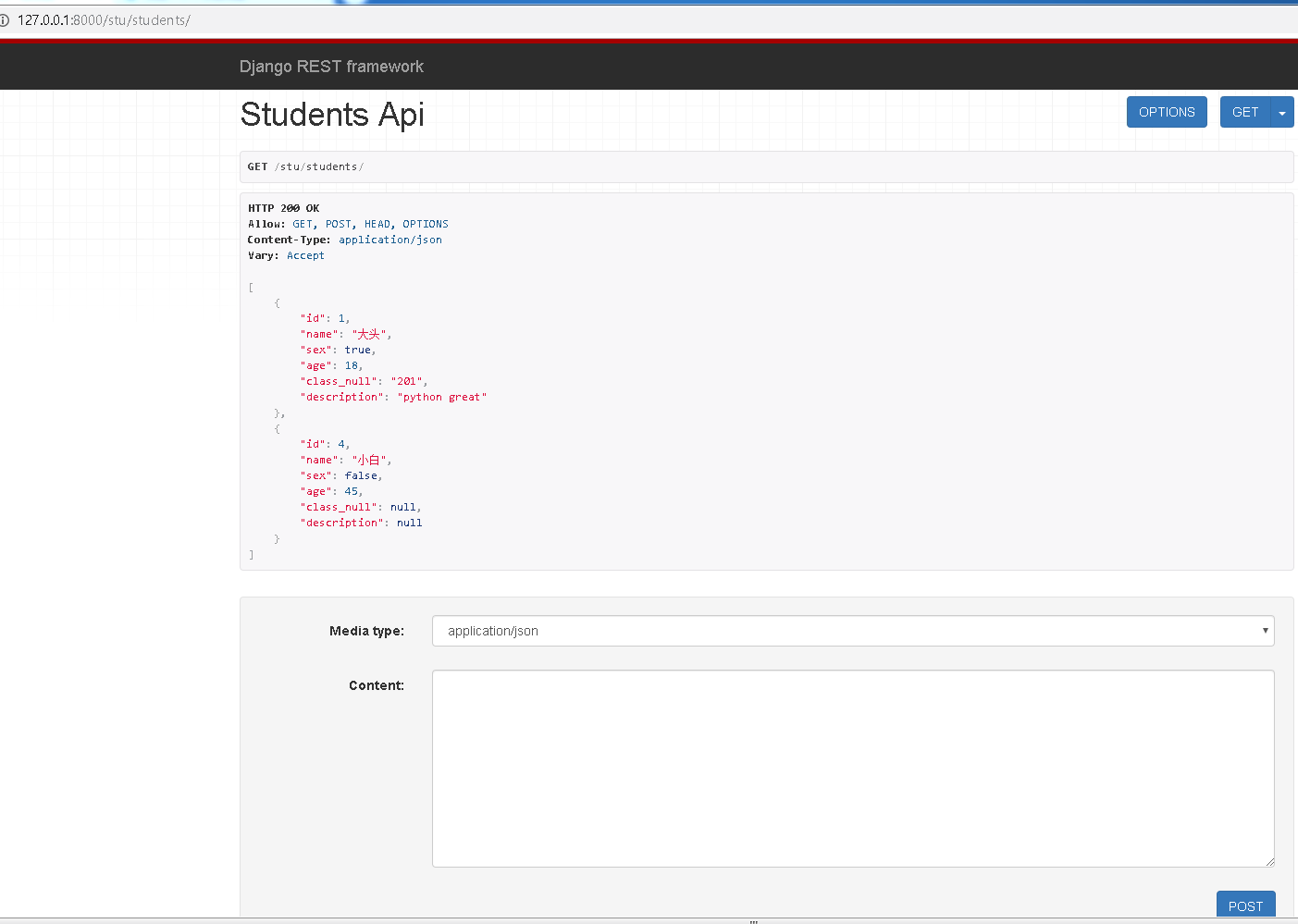Click the "python great" description value
The height and width of the screenshot is (924, 1298).
click(x=442, y=397)
